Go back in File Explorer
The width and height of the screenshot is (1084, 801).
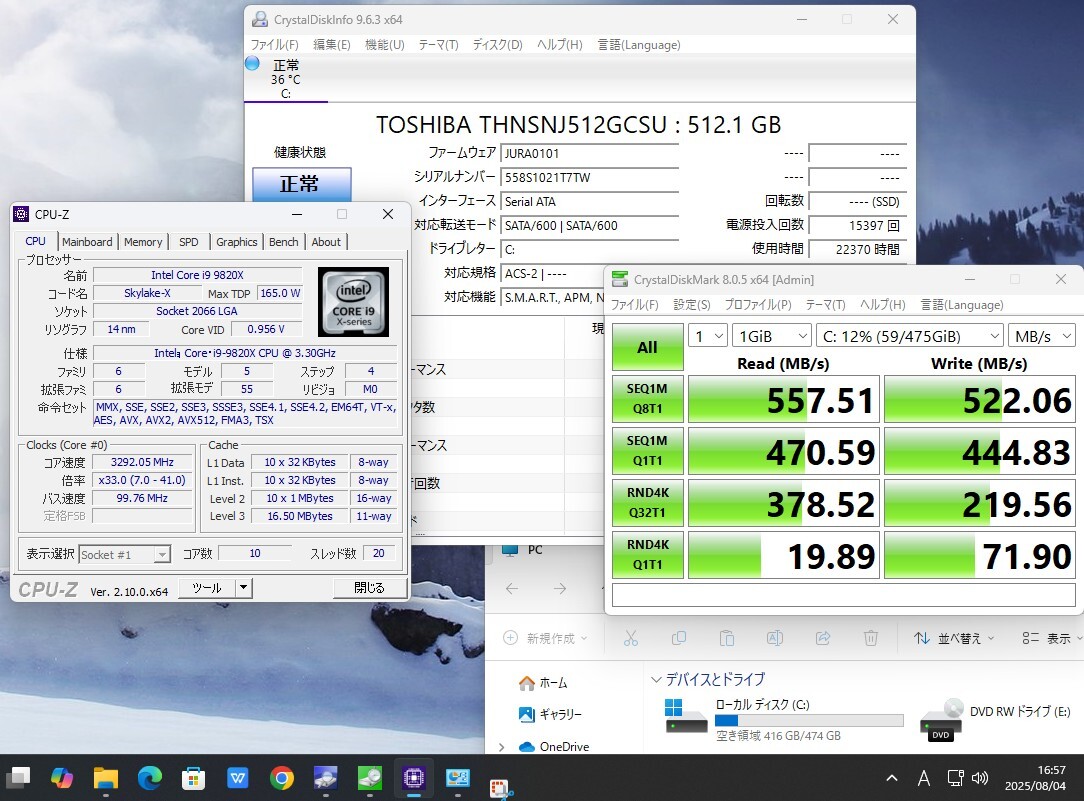coord(512,589)
